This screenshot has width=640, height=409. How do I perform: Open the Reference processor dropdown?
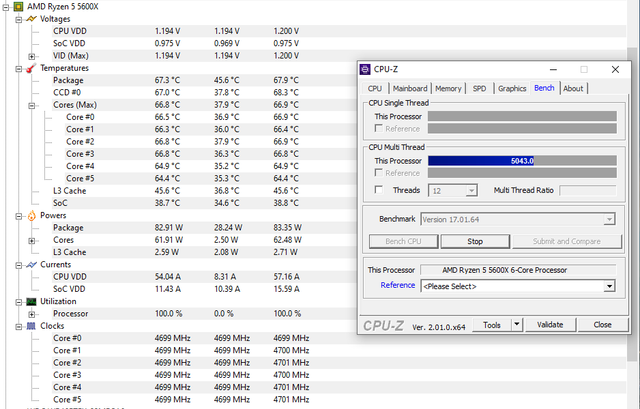tap(609, 286)
